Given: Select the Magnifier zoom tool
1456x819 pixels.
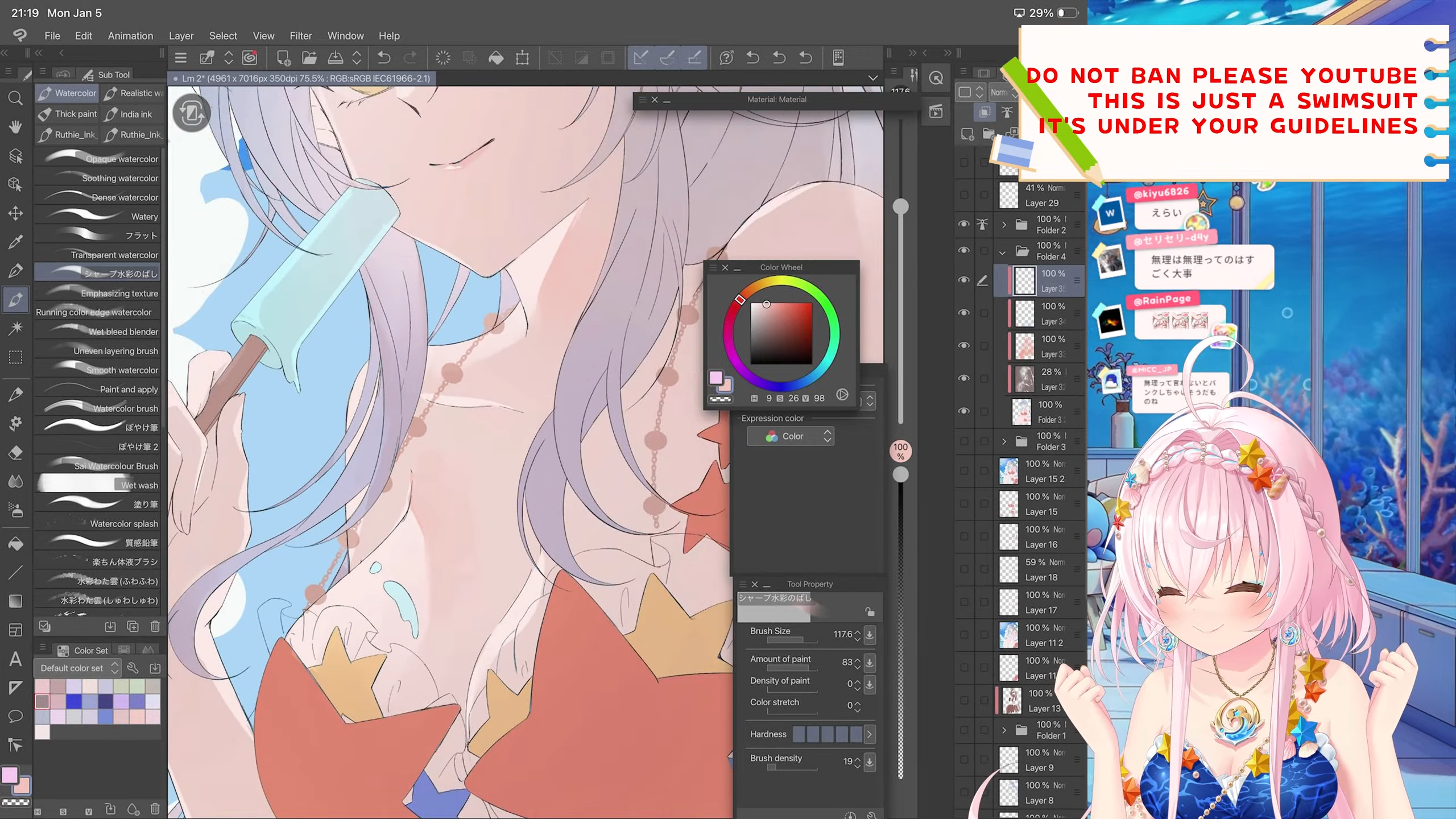Looking at the screenshot, I should click(15, 98).
